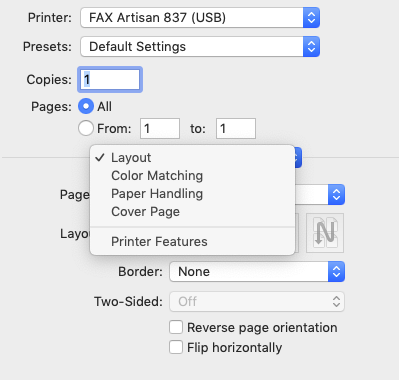Open the Default Settings presets dropdown
The width and height of the screenshot is (399, 380).
(200, 47)
